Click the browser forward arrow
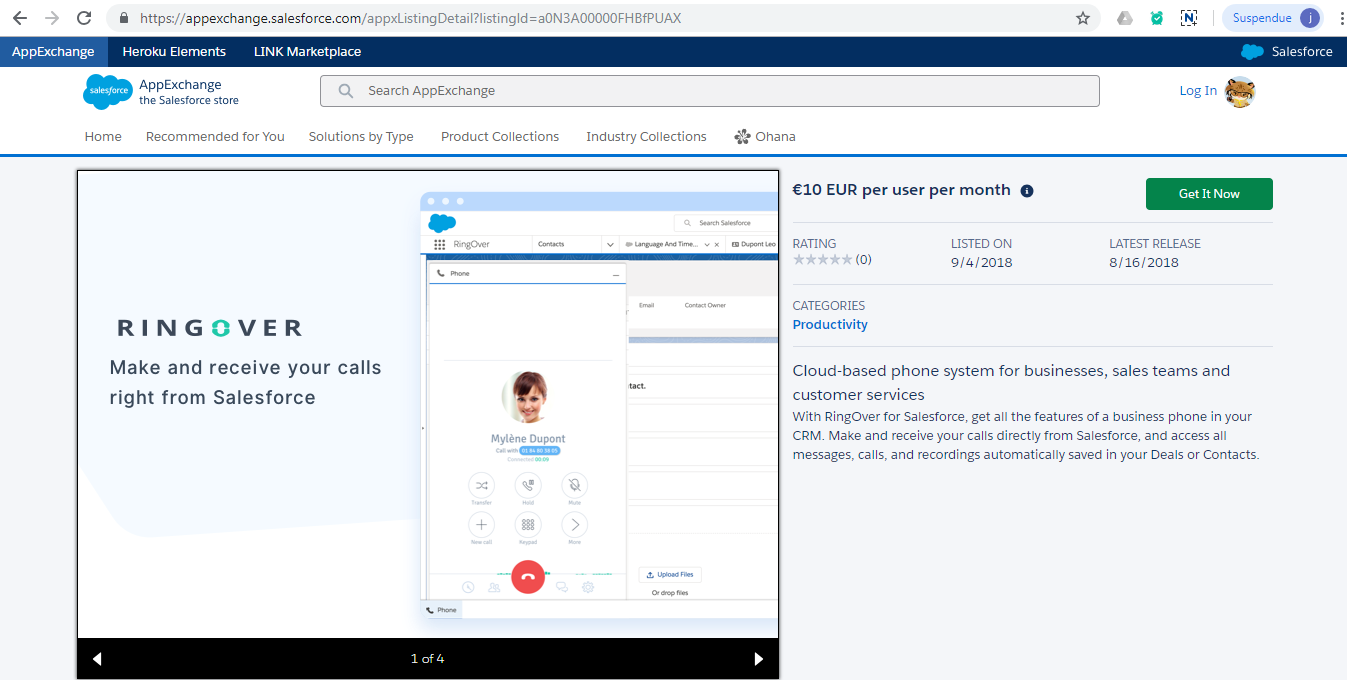The height and width of the screenshot is (680, 1347). pos(52,18)
